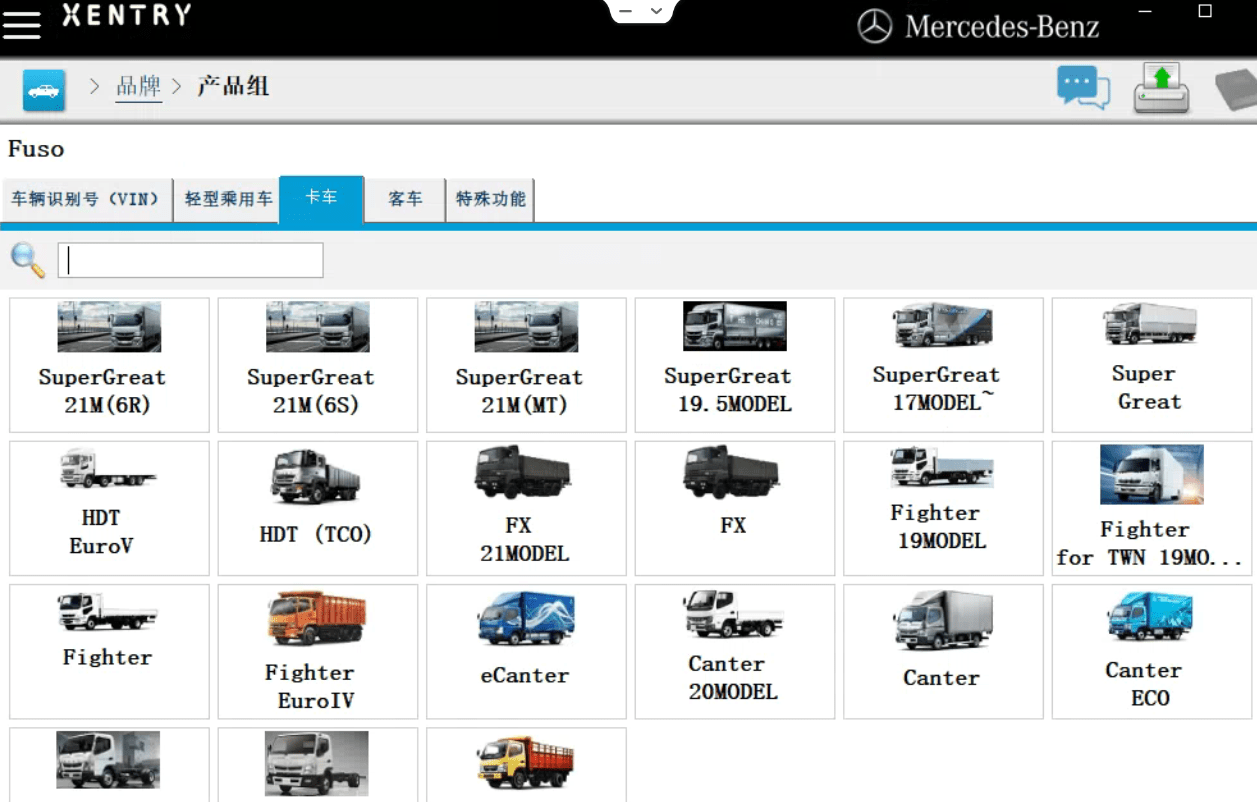The height and width of the screenshot is (802, 1257).
Task: Open the hamburger navigation menu
Action: coord(22,24)
